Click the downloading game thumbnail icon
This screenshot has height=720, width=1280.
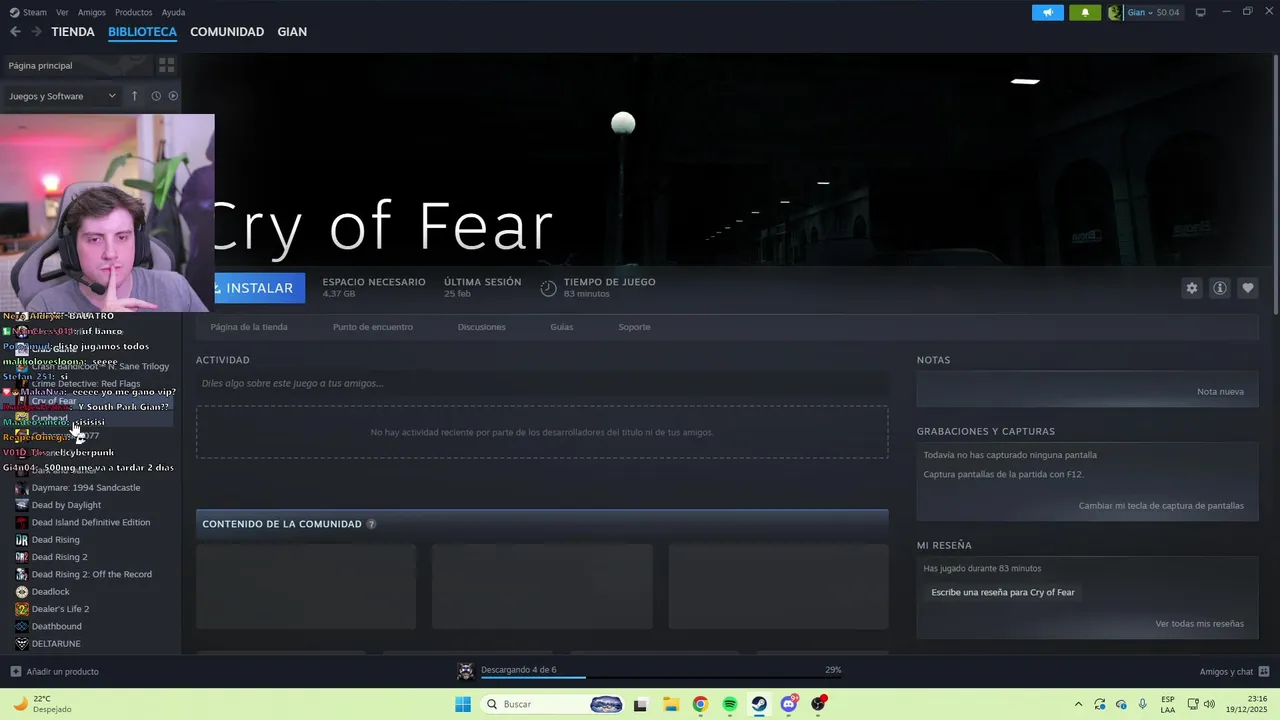point(465,671)
